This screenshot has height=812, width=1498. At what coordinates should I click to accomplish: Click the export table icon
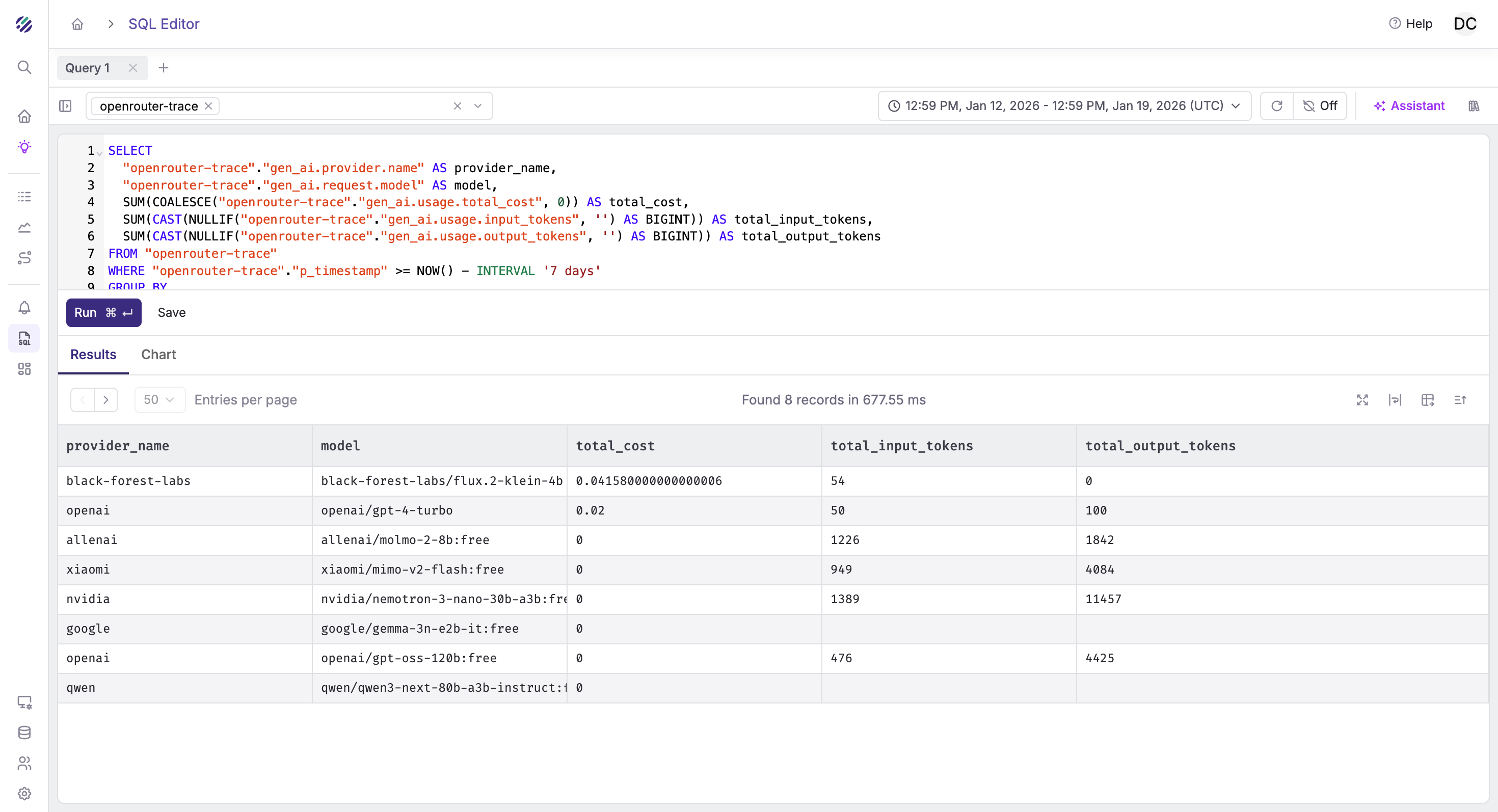click(x=1427, y=400)
